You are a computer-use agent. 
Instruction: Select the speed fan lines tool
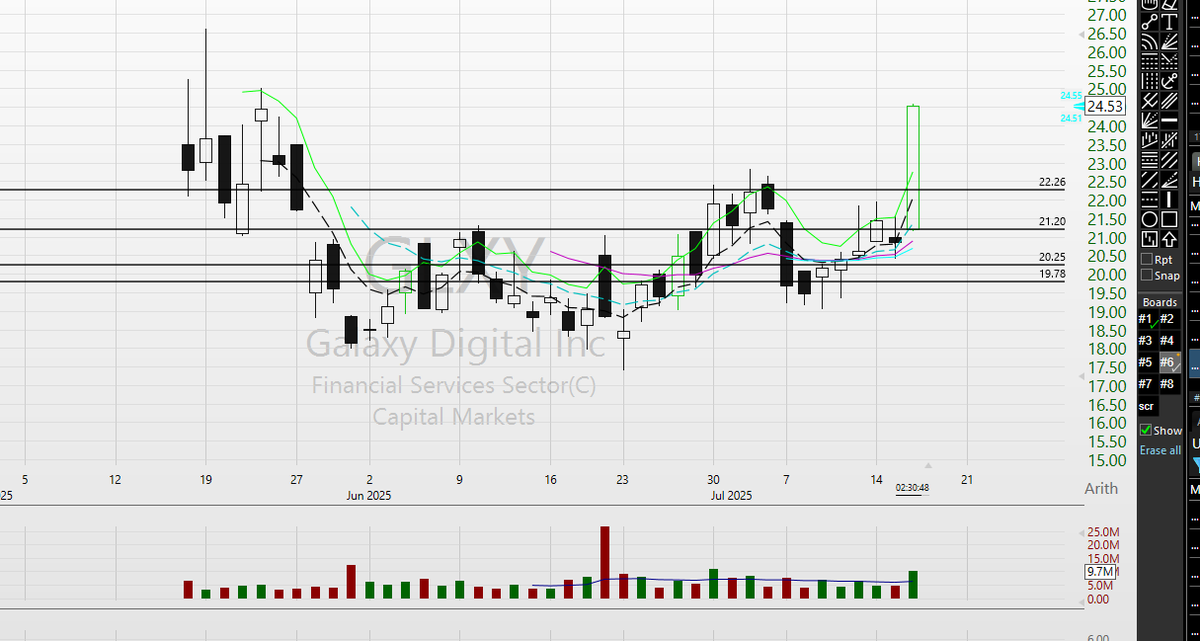(1149, 120)
